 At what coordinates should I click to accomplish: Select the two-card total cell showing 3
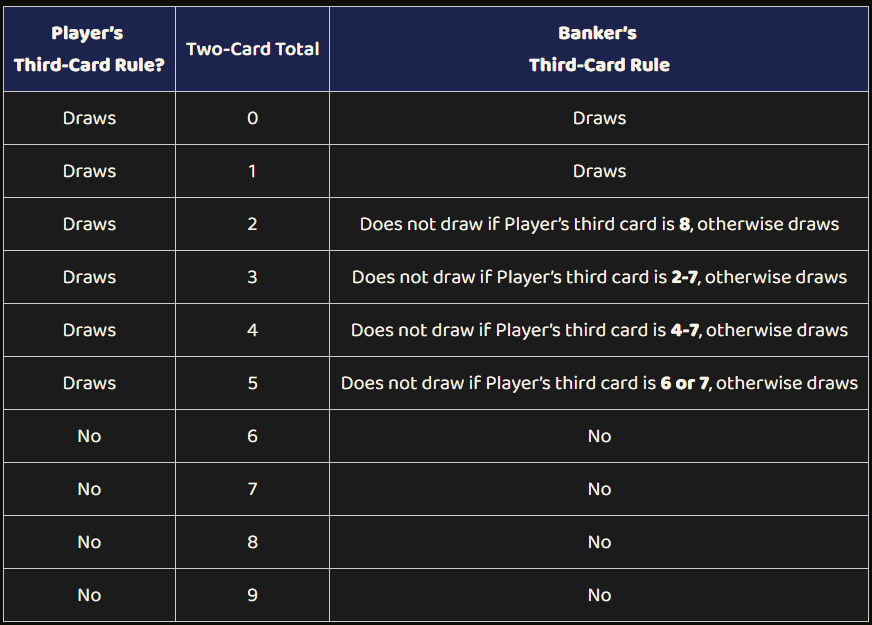pos(252,277)
